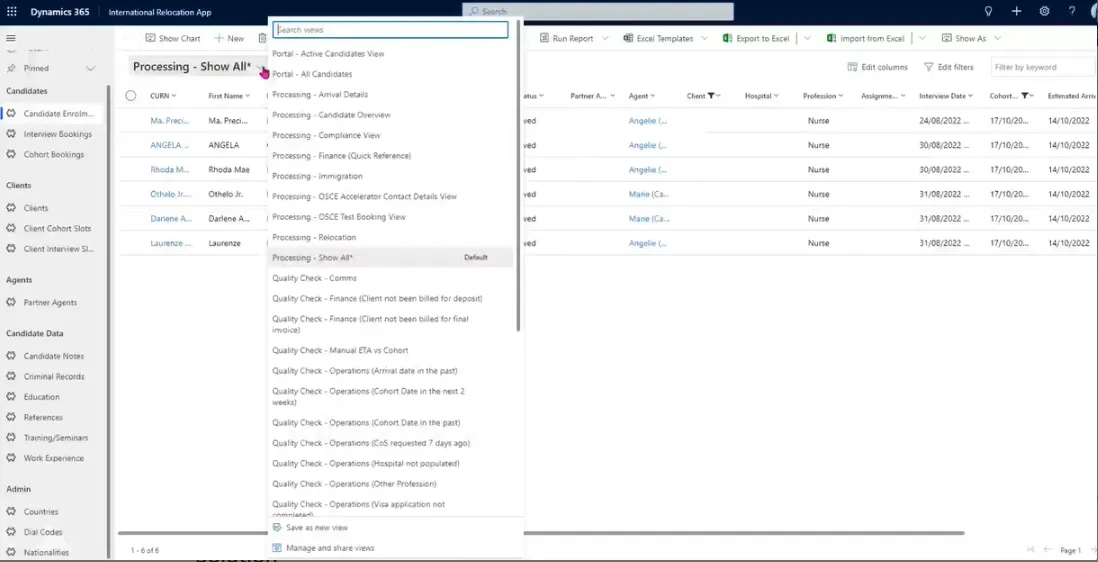Expand the Run Report dropdown chevron
1098x562 pixels.
607,38
